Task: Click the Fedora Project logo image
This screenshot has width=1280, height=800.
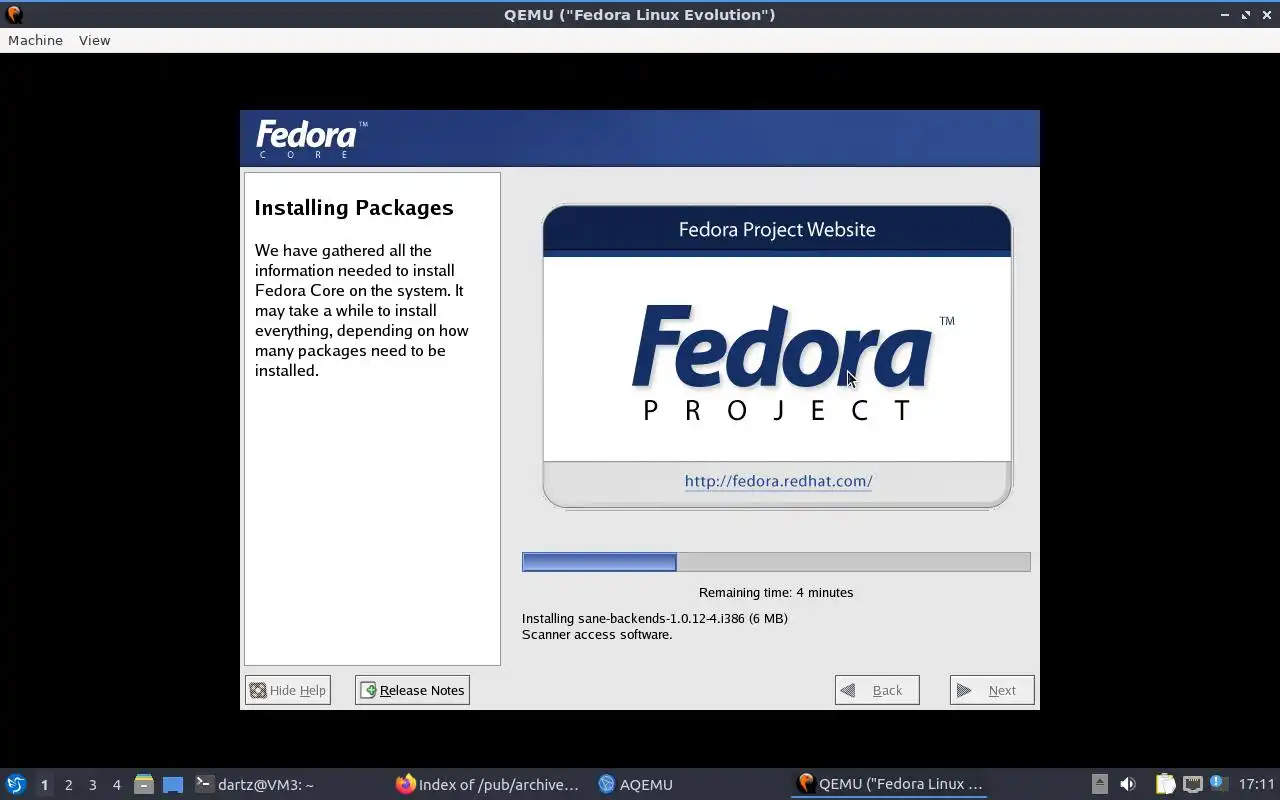Action: click(793, 362)
